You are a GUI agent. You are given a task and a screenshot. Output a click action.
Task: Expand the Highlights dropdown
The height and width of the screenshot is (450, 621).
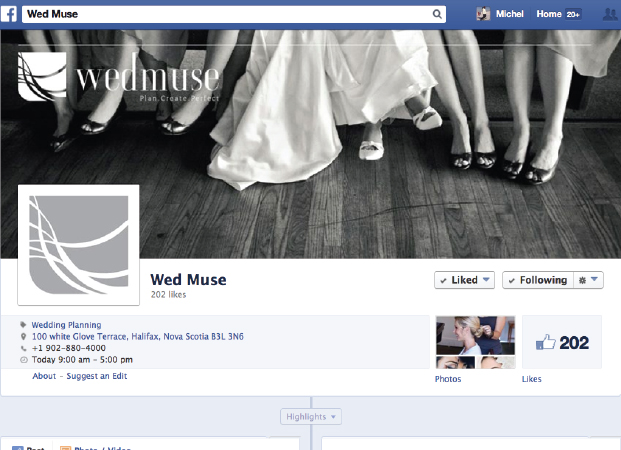[310, 416]
